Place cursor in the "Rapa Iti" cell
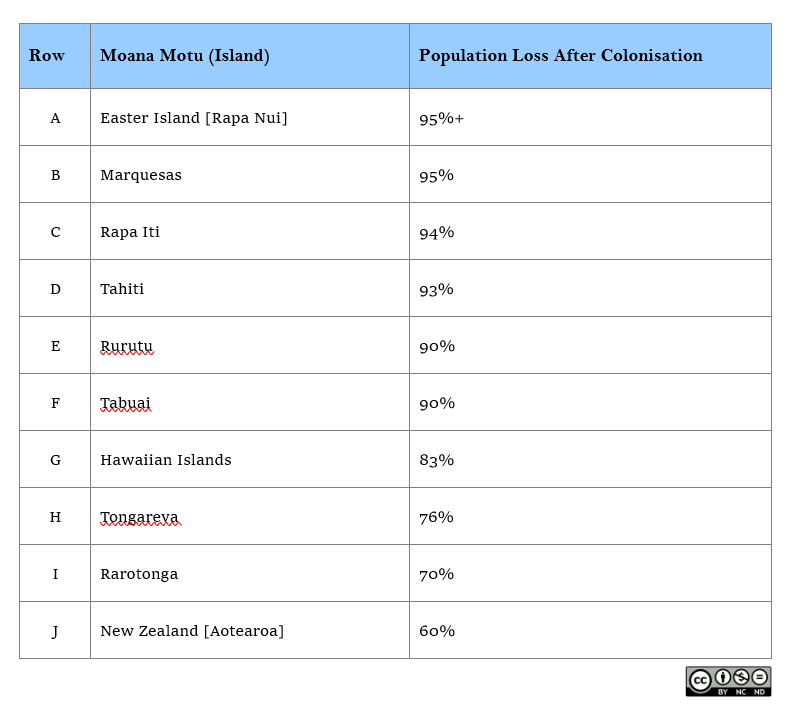Screen dimensions: 791x705 pyautogui.click(x=130, y=232)
